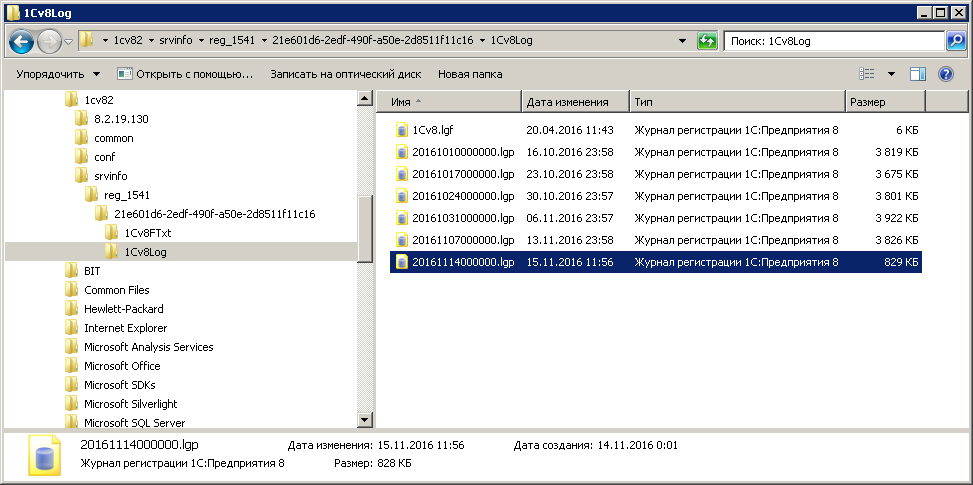Click the large file thumbnail in details pane
Image resolution: width=973 pixels, height=485 pixels.
click(45, 456)
